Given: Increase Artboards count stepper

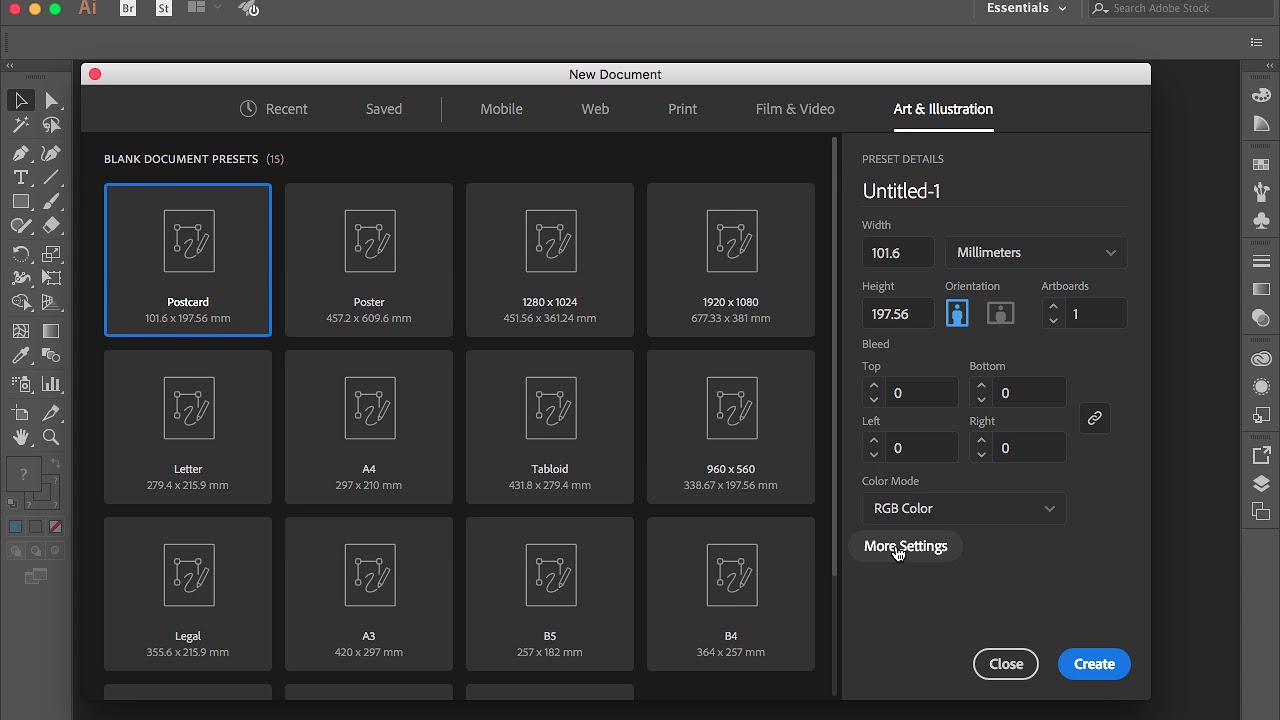Looking at the screenshot, I should tap(1053, 308).
